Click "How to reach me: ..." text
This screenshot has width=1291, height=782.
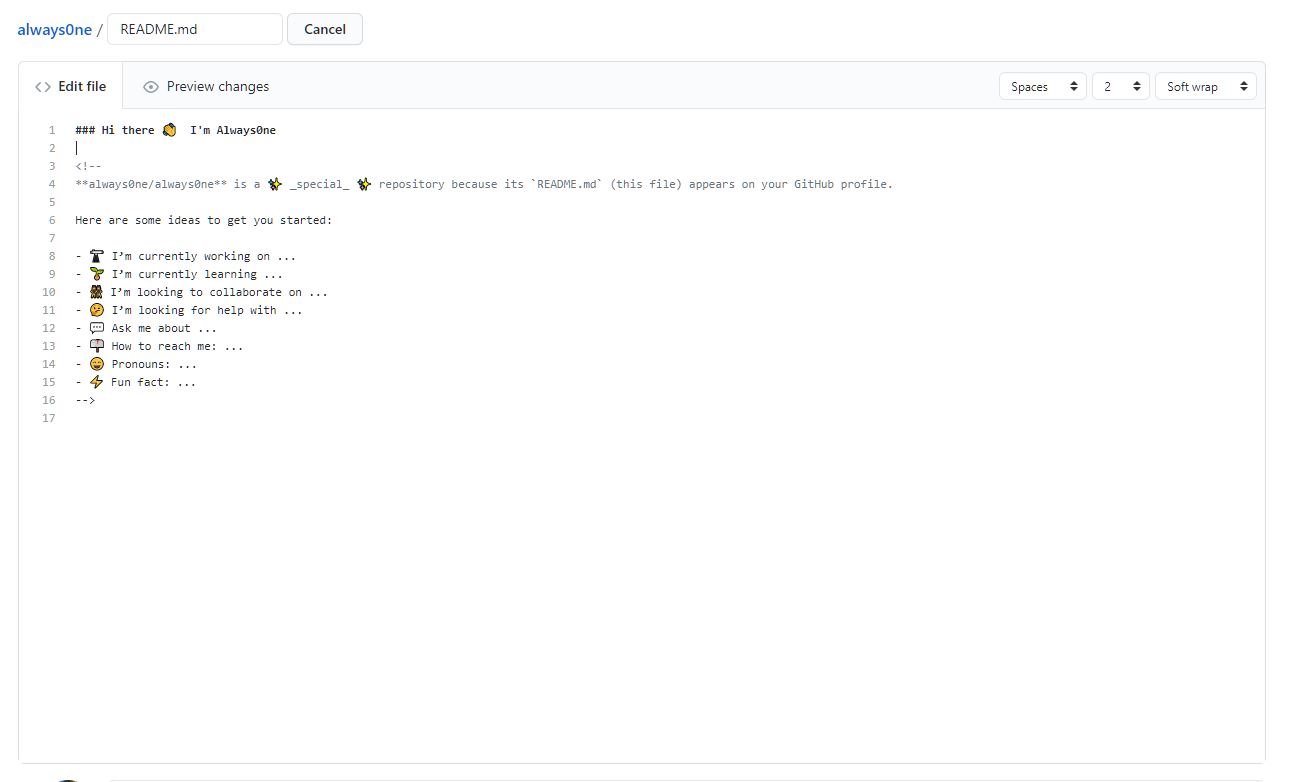pyautogui.click(x=177, y=346)
